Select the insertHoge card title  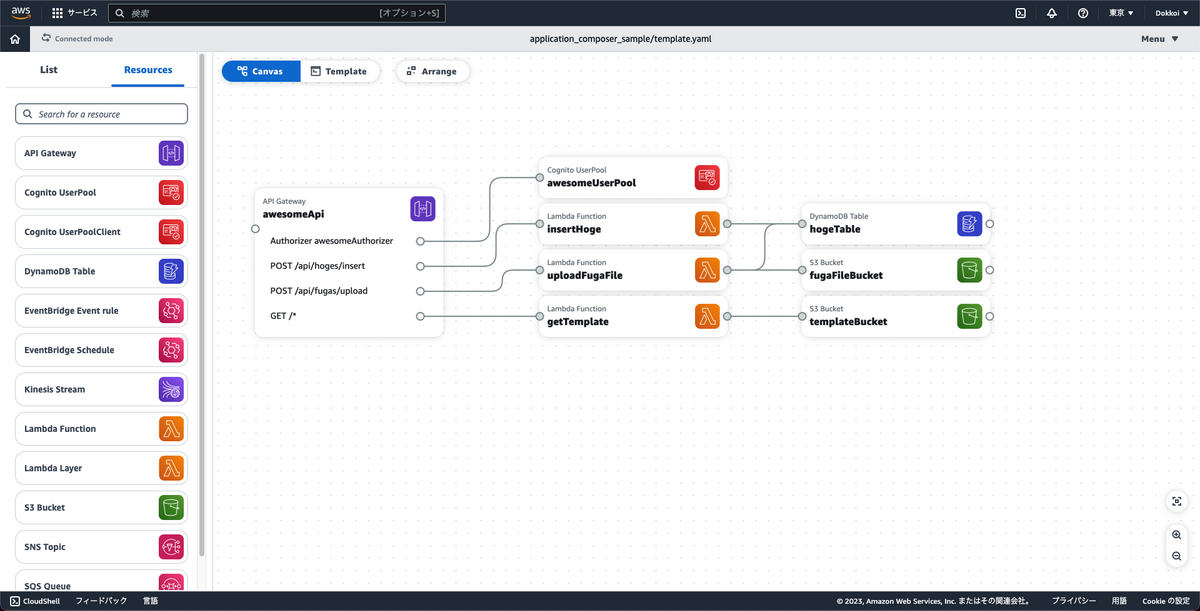pos(574,229)
